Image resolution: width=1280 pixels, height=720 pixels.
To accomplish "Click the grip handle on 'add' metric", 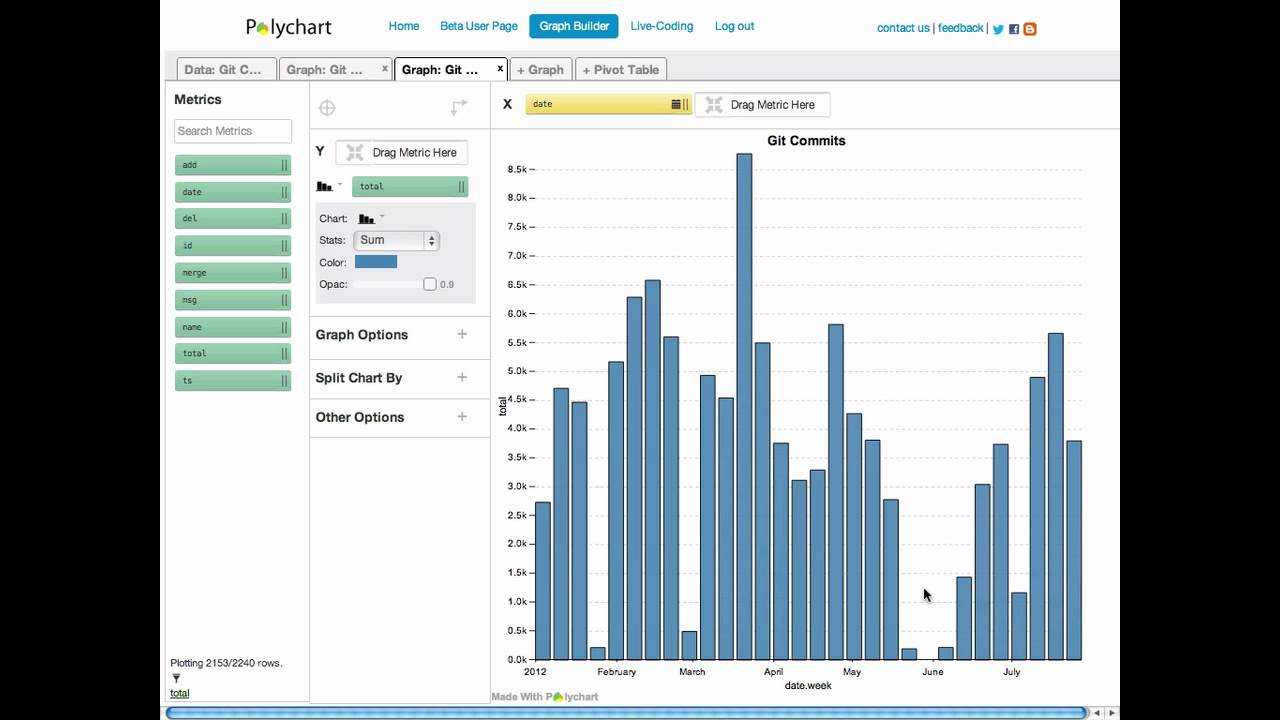I will [284, 165].
